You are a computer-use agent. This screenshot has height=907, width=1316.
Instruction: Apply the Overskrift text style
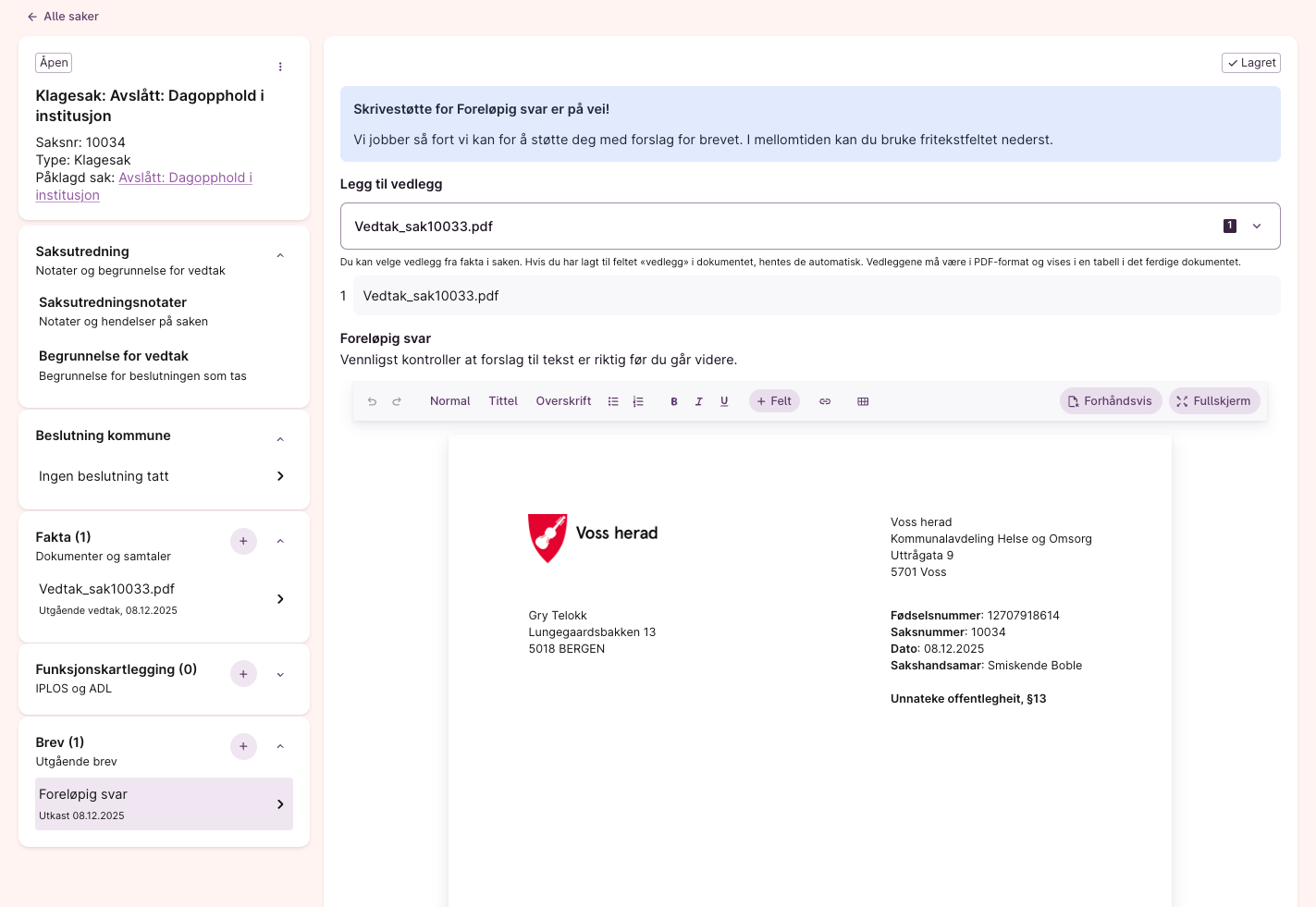[x=563, y=401]
